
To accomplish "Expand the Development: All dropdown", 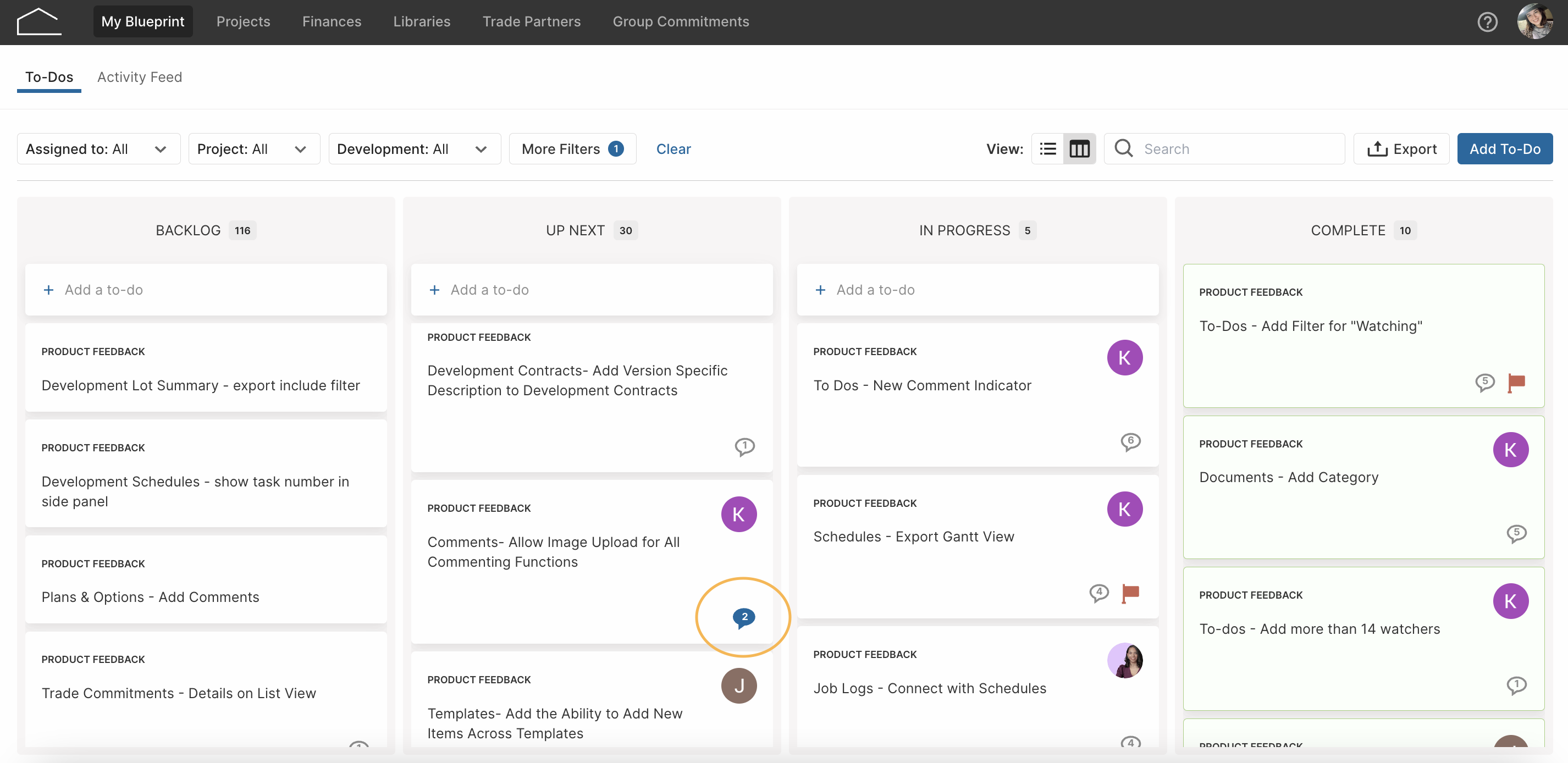I will pyautogui.click(x=415, y=148).
